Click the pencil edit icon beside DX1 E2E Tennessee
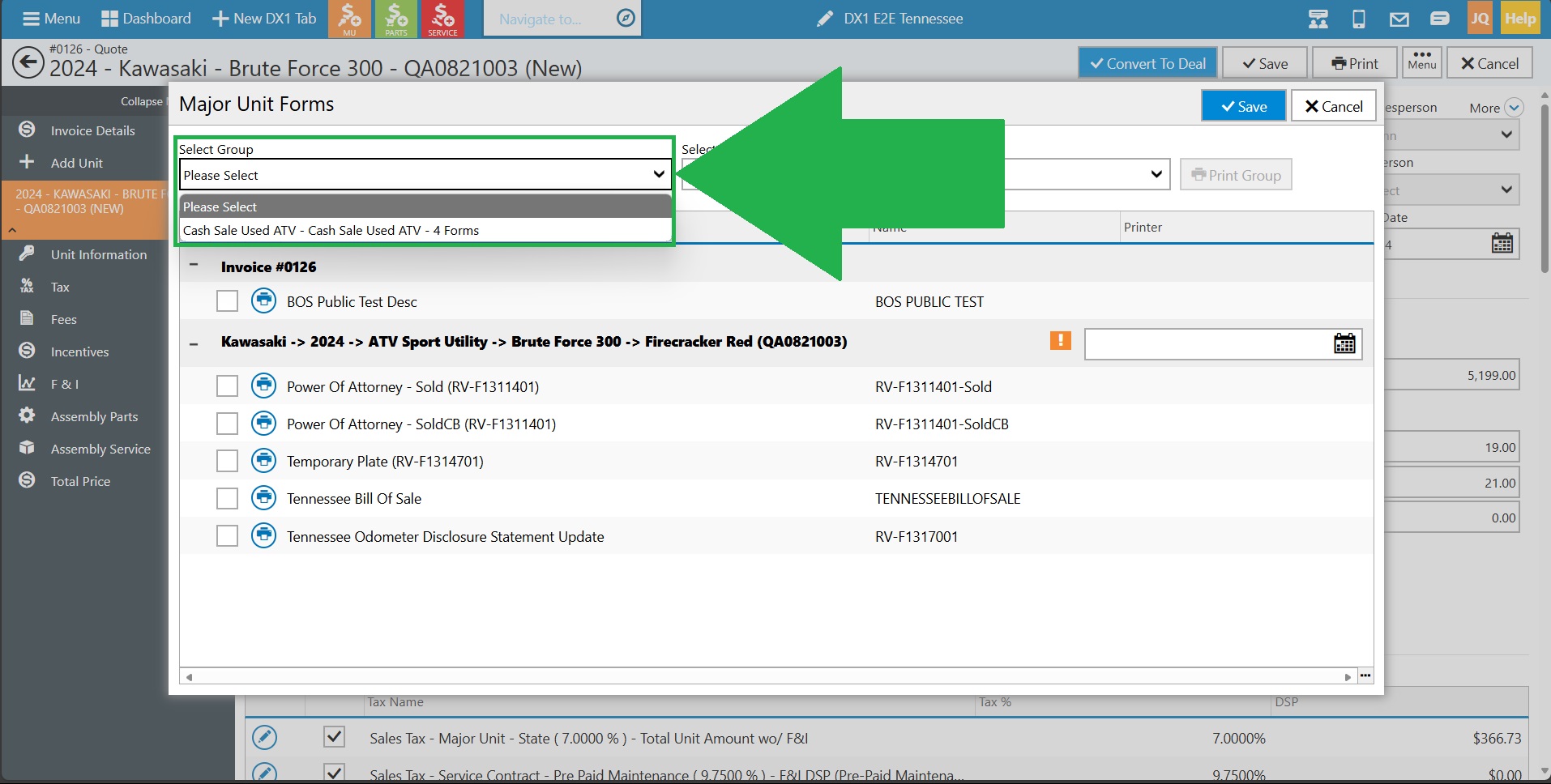 click(824, 19)
